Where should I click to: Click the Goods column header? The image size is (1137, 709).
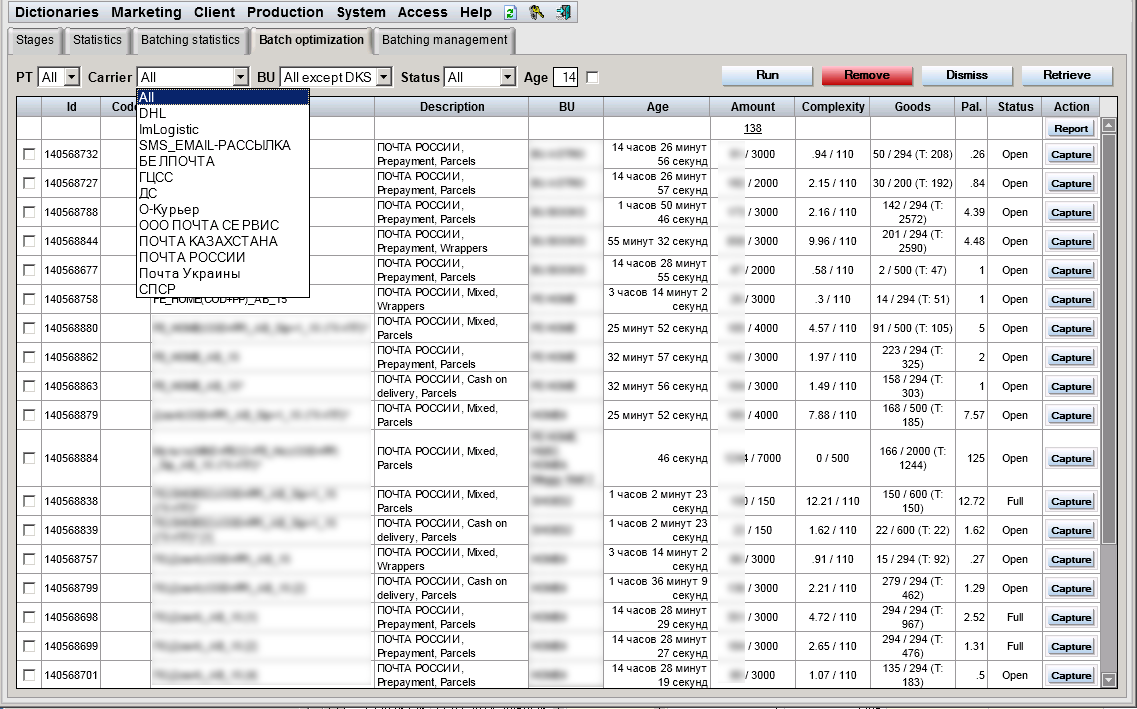point(912,107)
